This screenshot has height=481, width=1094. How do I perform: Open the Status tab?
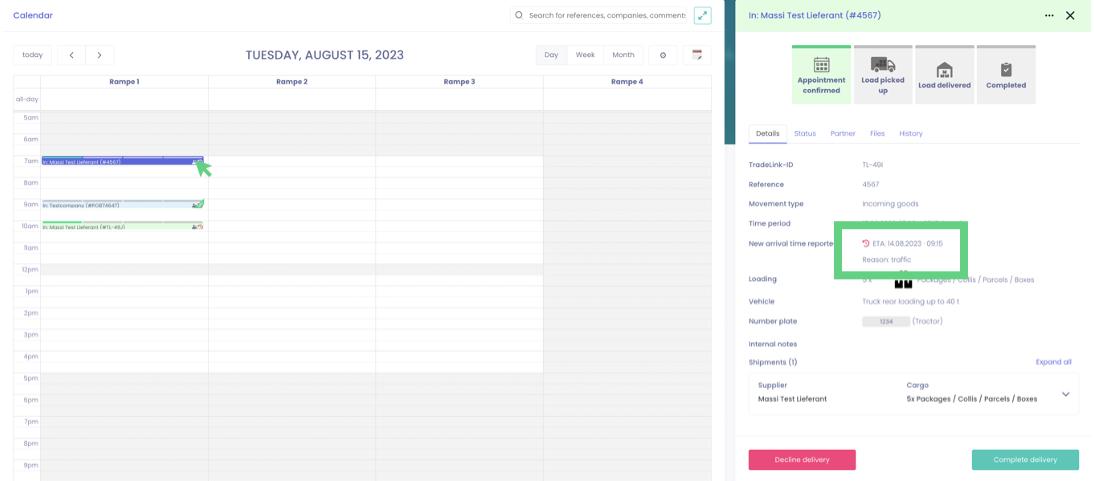pyautogui.click(x=805, y=133)
